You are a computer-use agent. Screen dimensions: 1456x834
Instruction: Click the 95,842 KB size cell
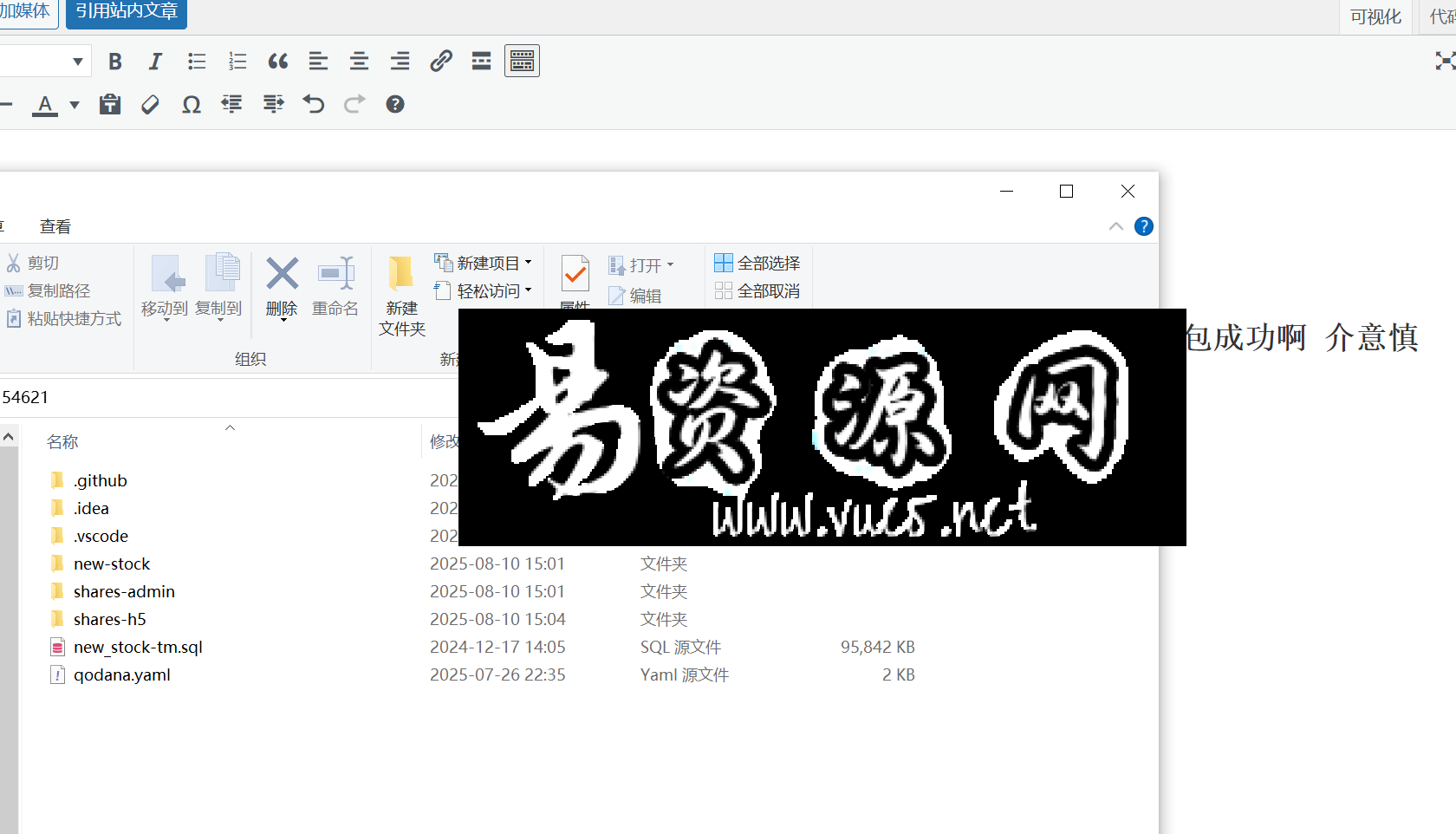pos(877,647)
